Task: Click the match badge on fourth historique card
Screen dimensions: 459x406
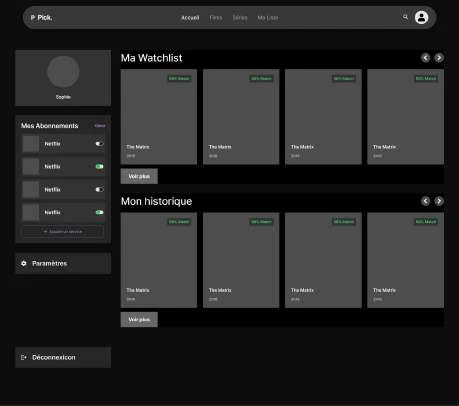Action: click(426, 222)
